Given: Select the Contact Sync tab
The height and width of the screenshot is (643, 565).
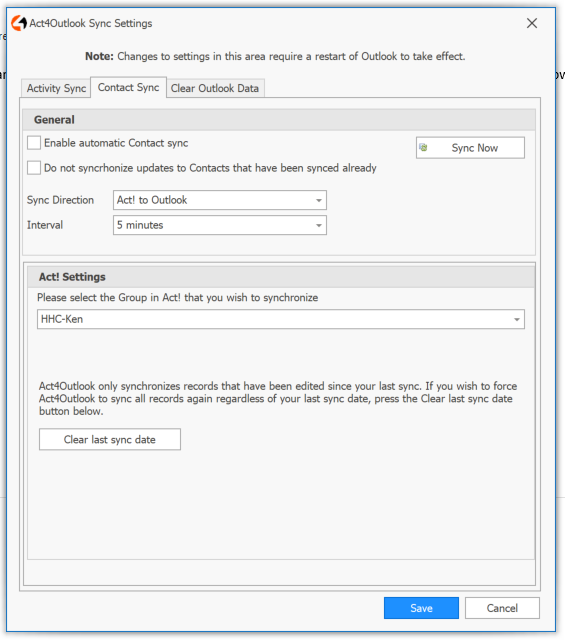Looking at the screenshot, I should point(128,87).
